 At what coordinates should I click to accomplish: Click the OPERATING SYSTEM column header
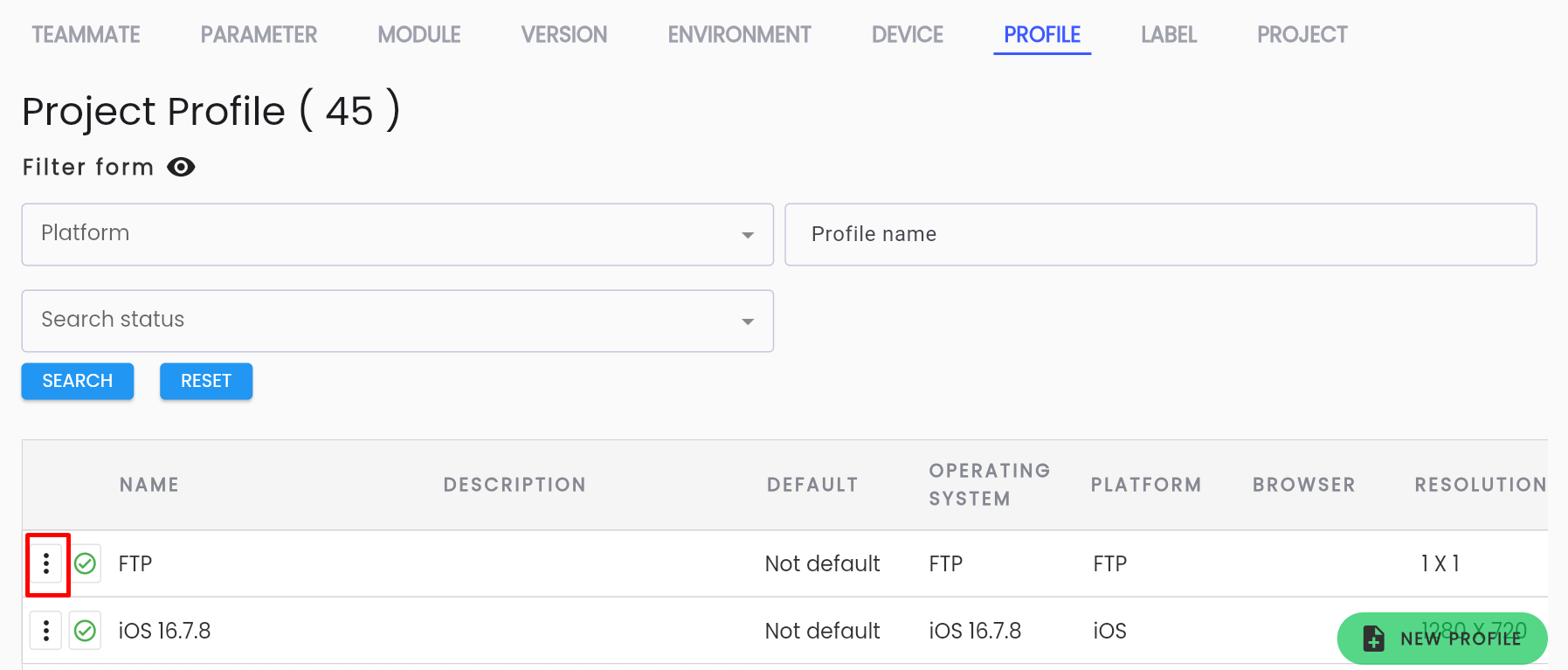990,485
